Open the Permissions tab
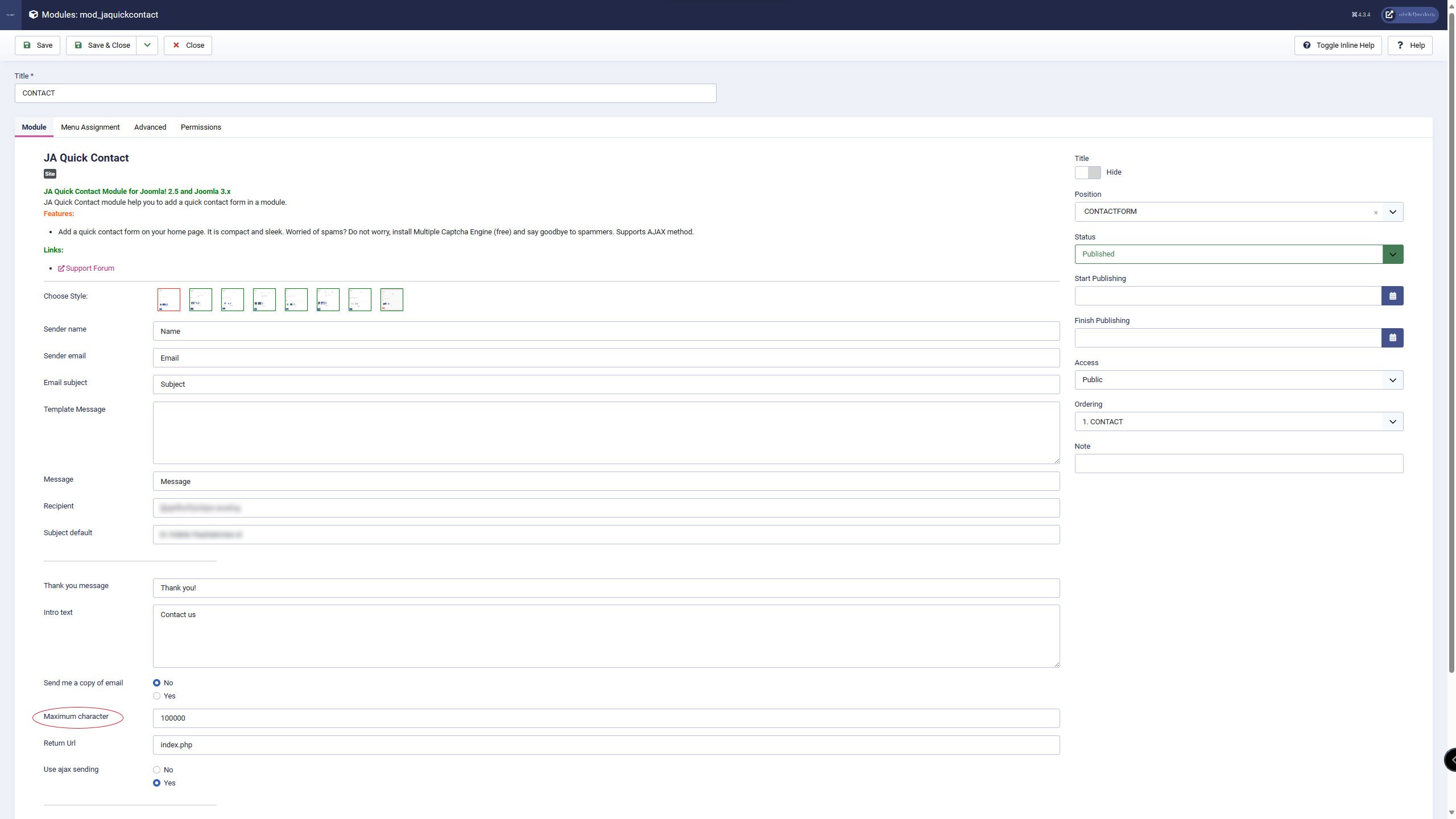The width and height of the screenshot is (1456, 819). (201, 127)
